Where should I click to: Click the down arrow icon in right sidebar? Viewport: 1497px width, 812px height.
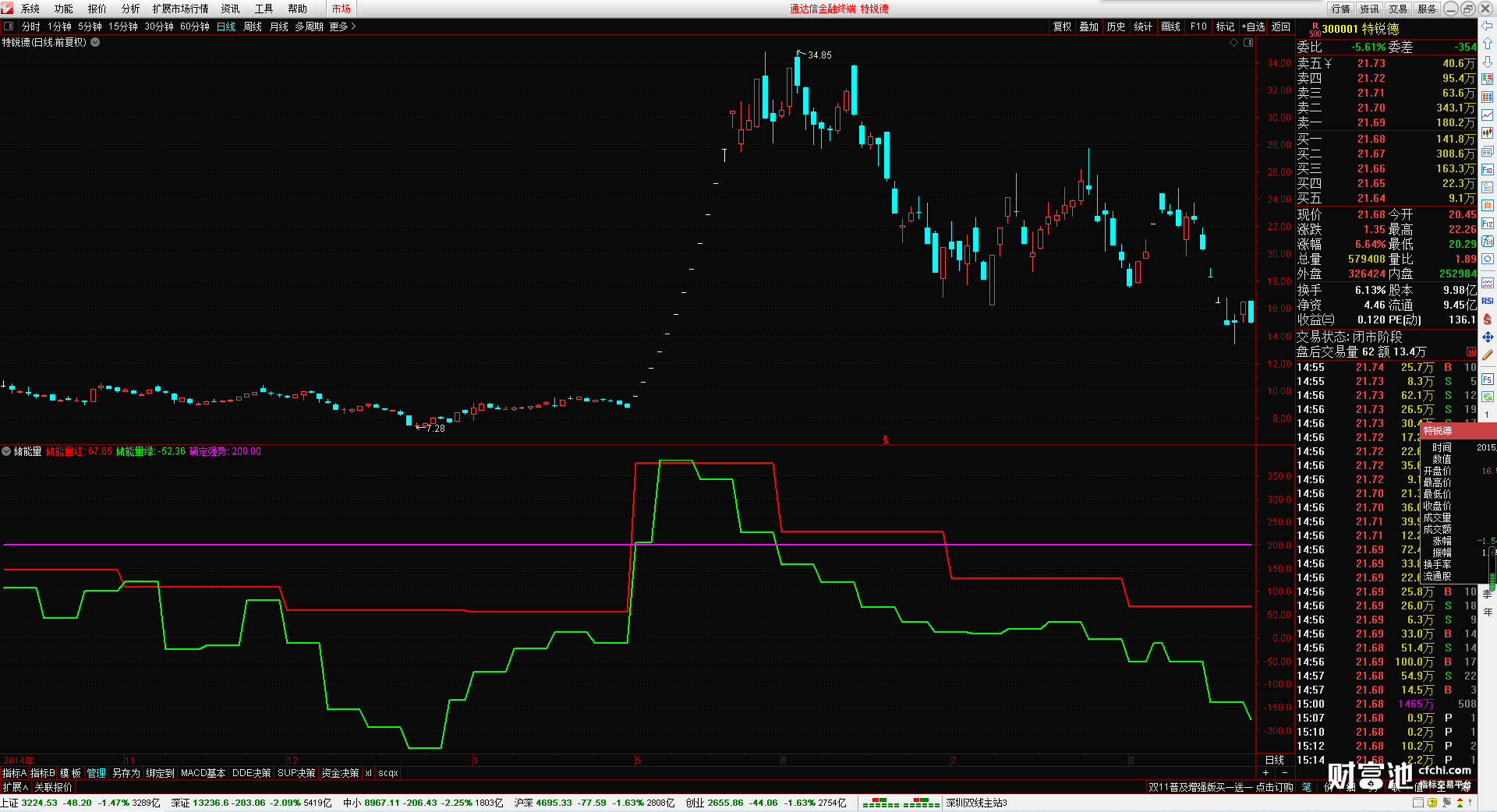1488,62
